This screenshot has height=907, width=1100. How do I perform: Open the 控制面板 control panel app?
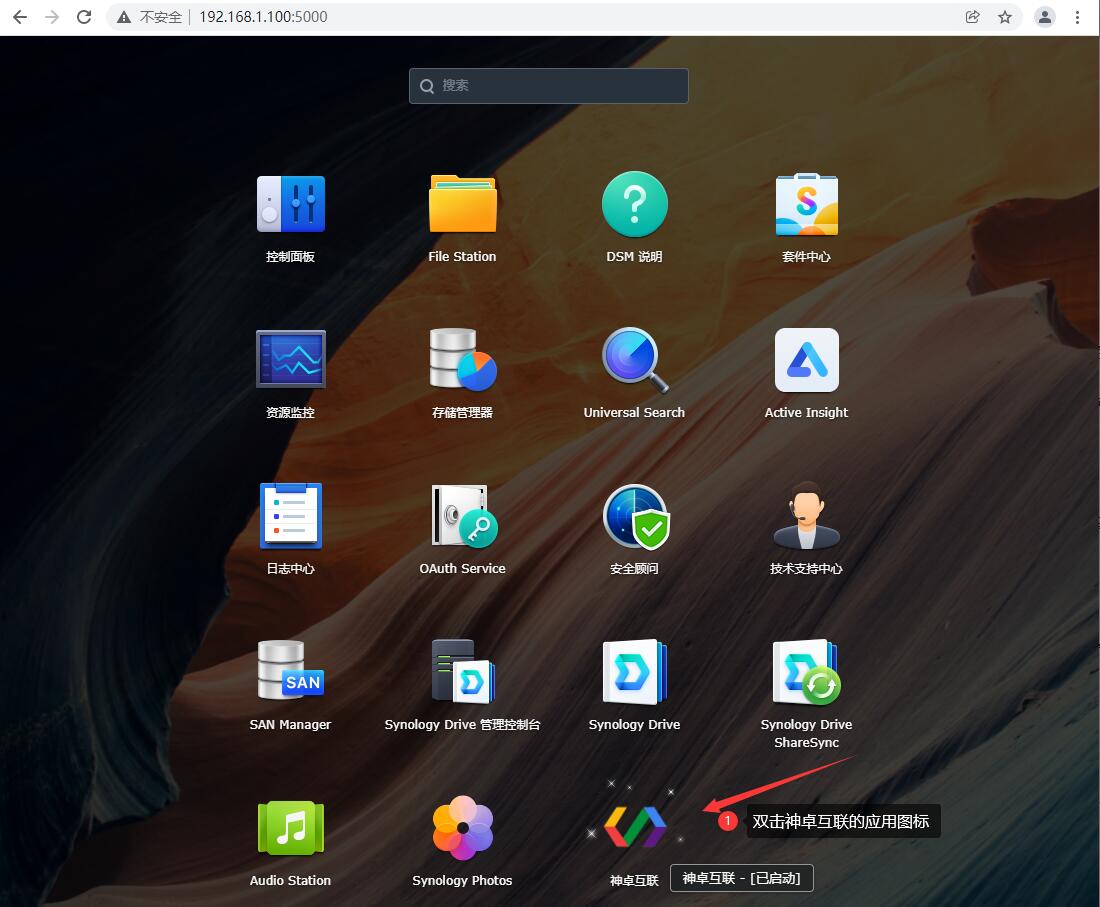coord(290,204)
